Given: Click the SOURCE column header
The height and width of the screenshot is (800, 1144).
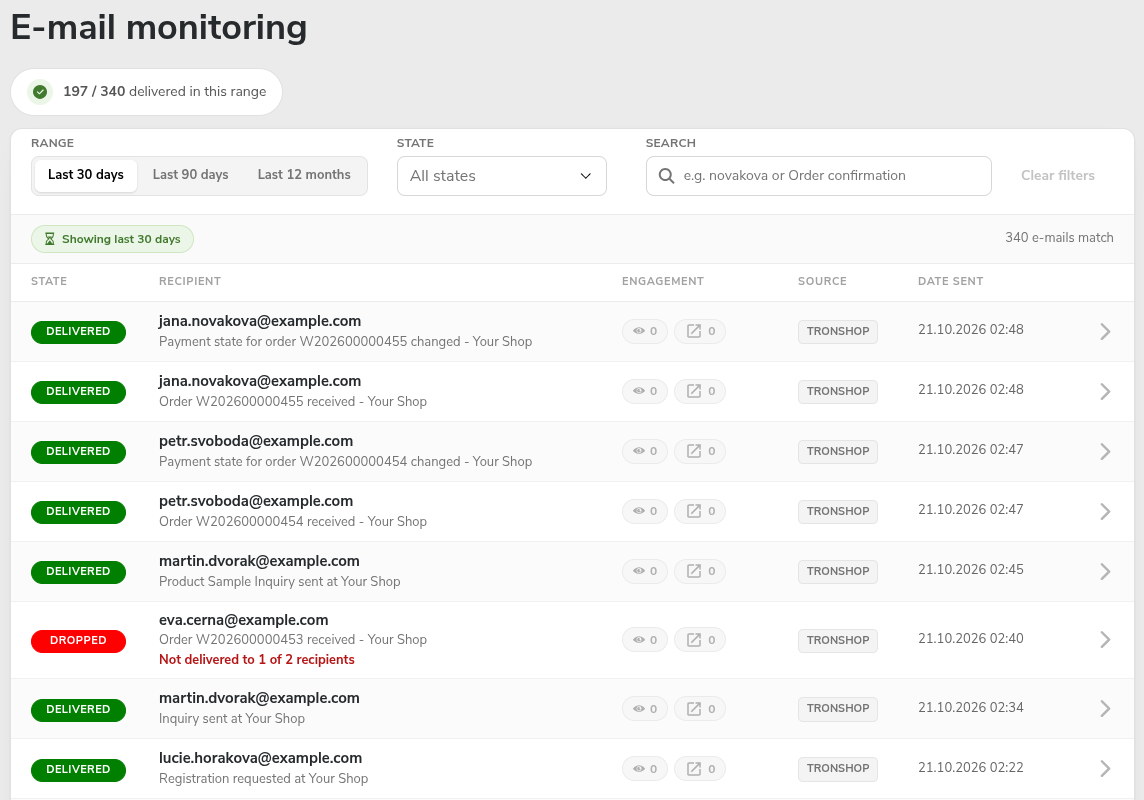Looking at the screenshot, I should tap(822, 281).
